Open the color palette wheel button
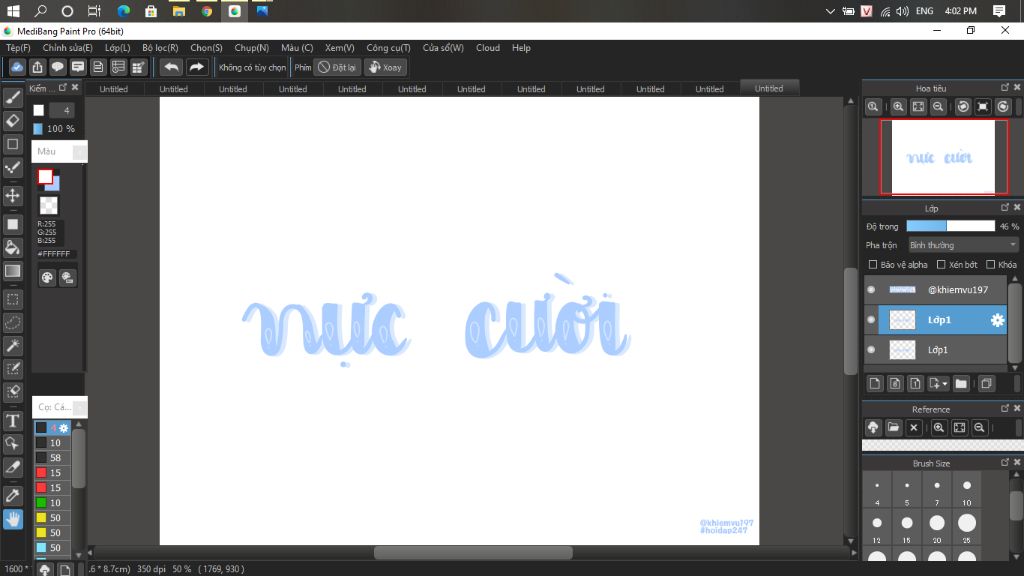Image resolution: width=1024 pixels, height=576 pixels. click(47, 278)
